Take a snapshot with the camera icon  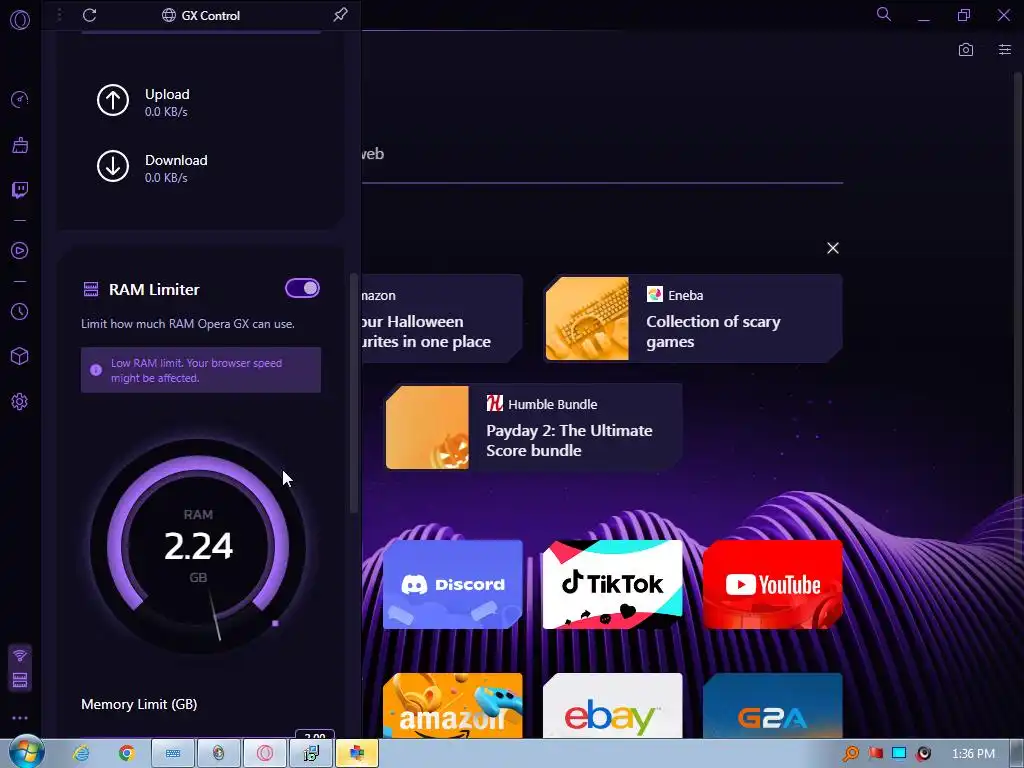click(966, 50)
